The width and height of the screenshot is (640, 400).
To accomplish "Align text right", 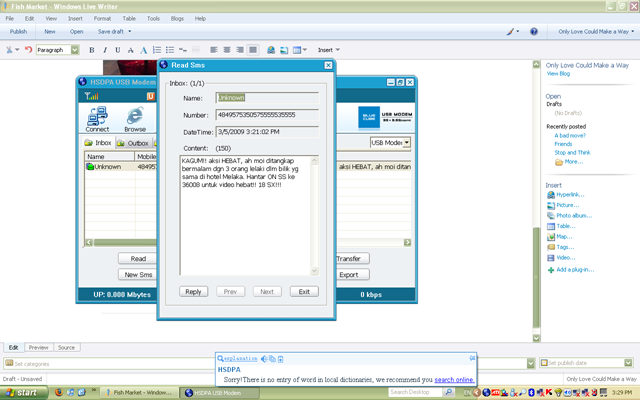I will click(240, 50).
